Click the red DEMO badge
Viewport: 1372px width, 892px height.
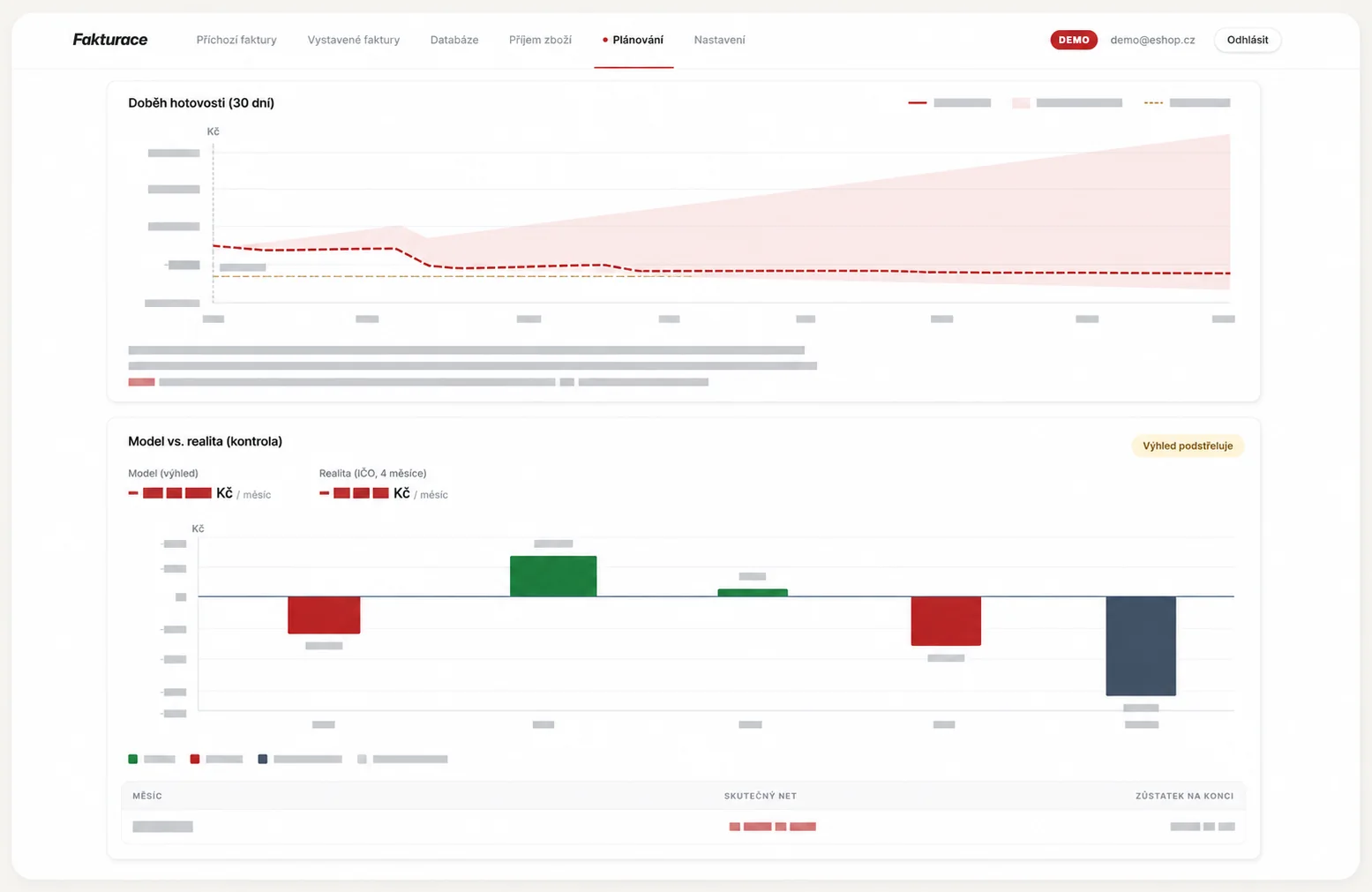(x=1074, y=40)
